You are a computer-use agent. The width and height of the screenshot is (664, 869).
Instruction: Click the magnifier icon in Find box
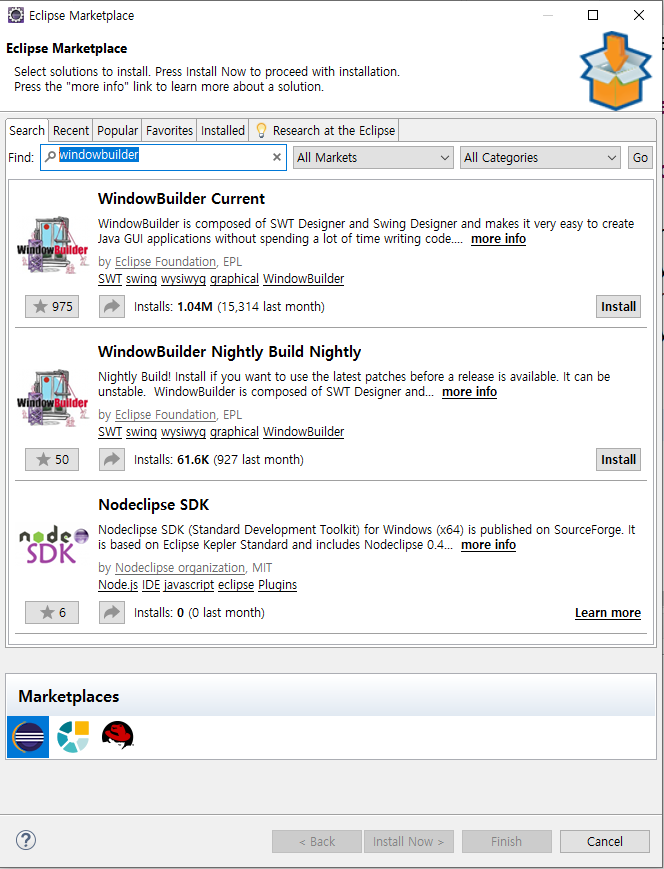(x=50, y=157)
